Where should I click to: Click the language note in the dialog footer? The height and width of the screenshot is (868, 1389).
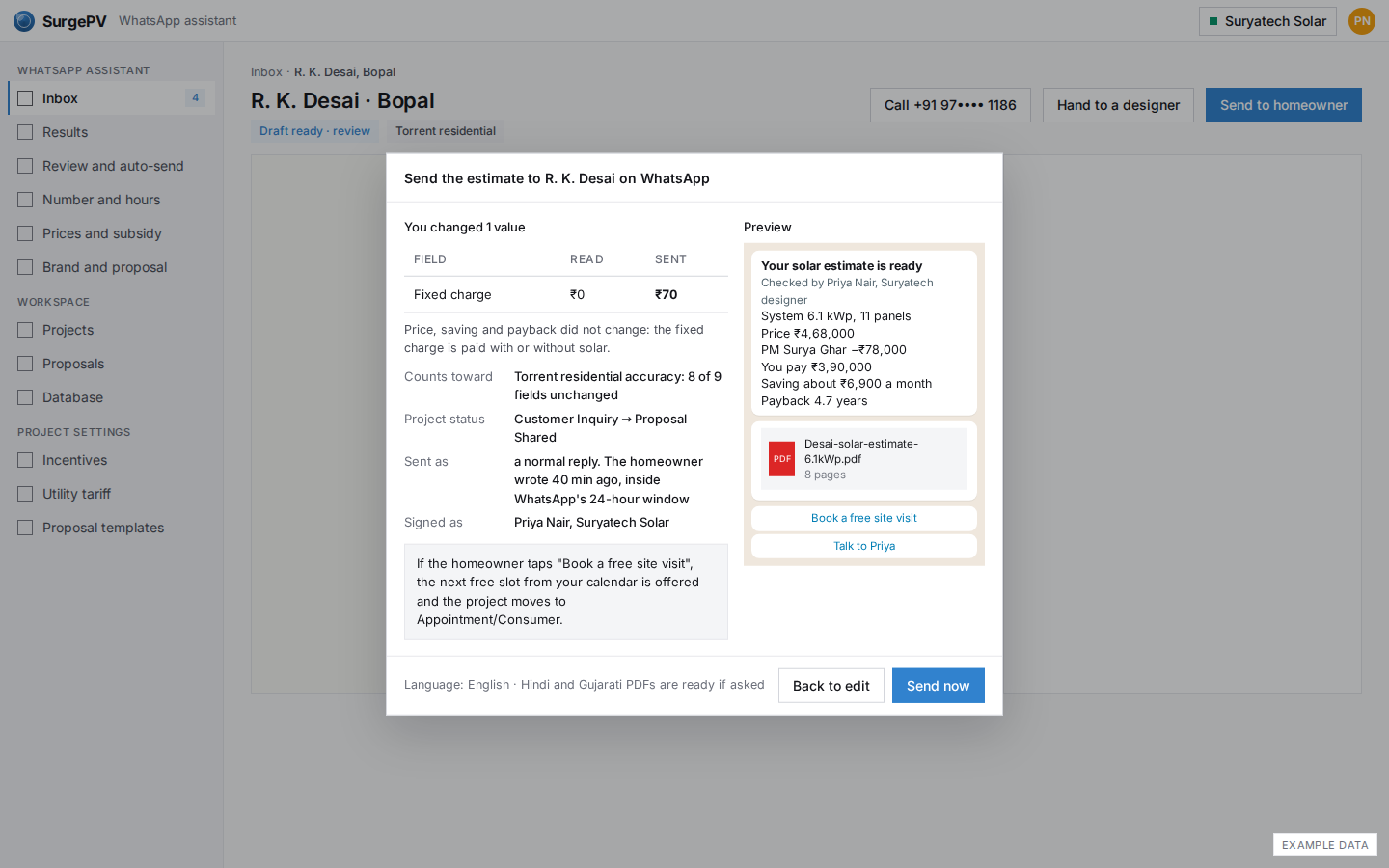(x=585, y=685)
